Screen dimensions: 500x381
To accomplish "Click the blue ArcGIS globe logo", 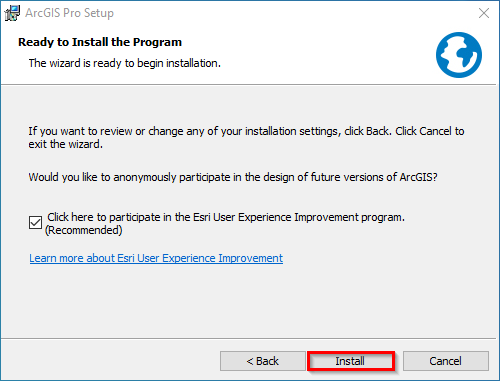I will click(x=459, y=55).
